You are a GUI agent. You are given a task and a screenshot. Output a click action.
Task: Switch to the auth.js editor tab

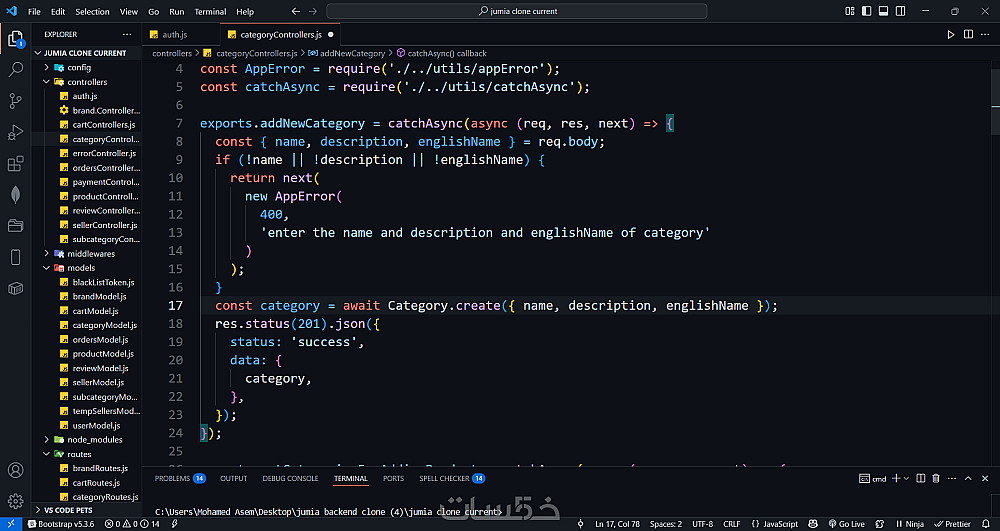click(174, 34)
